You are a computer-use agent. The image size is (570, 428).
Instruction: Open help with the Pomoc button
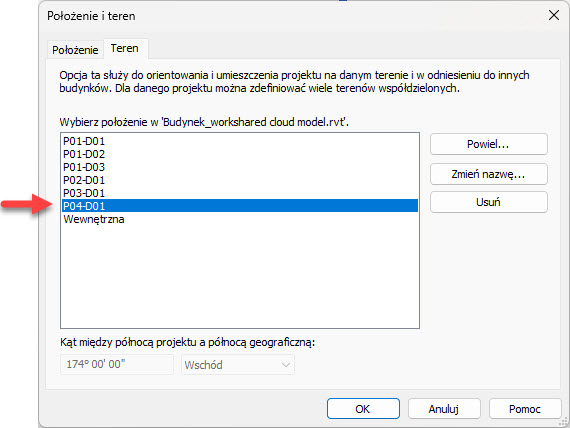coord(525,409)
